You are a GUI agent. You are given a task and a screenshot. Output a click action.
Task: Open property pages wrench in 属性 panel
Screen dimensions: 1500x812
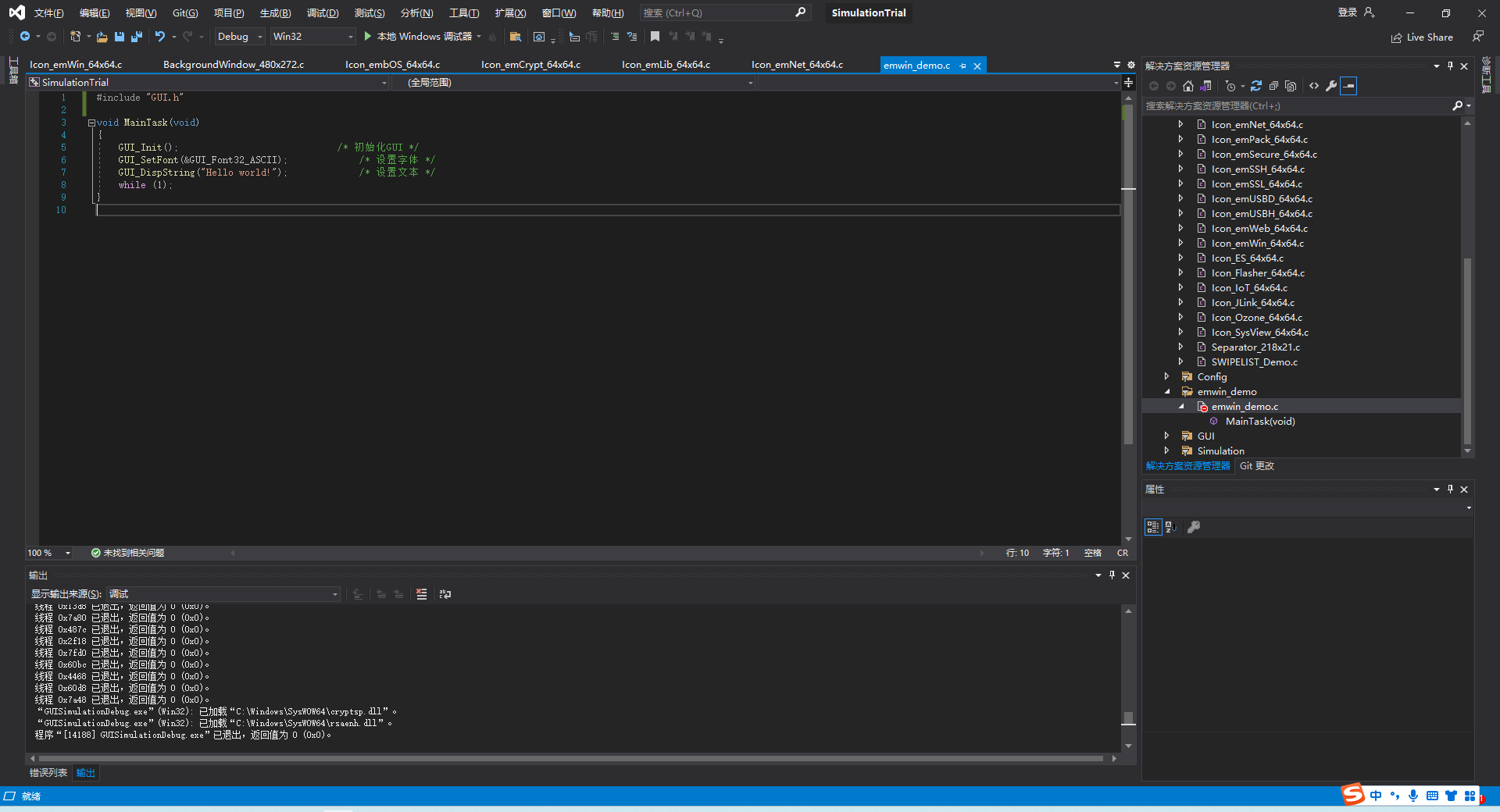point(1194,527)
